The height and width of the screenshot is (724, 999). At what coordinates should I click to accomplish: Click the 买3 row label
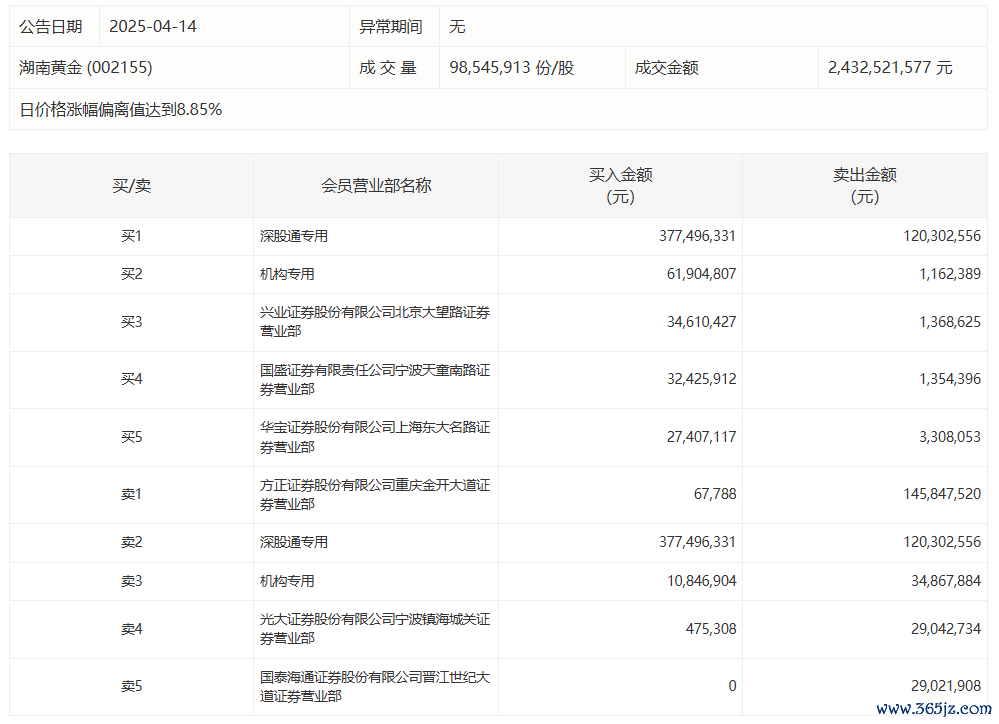pos(131,322)
